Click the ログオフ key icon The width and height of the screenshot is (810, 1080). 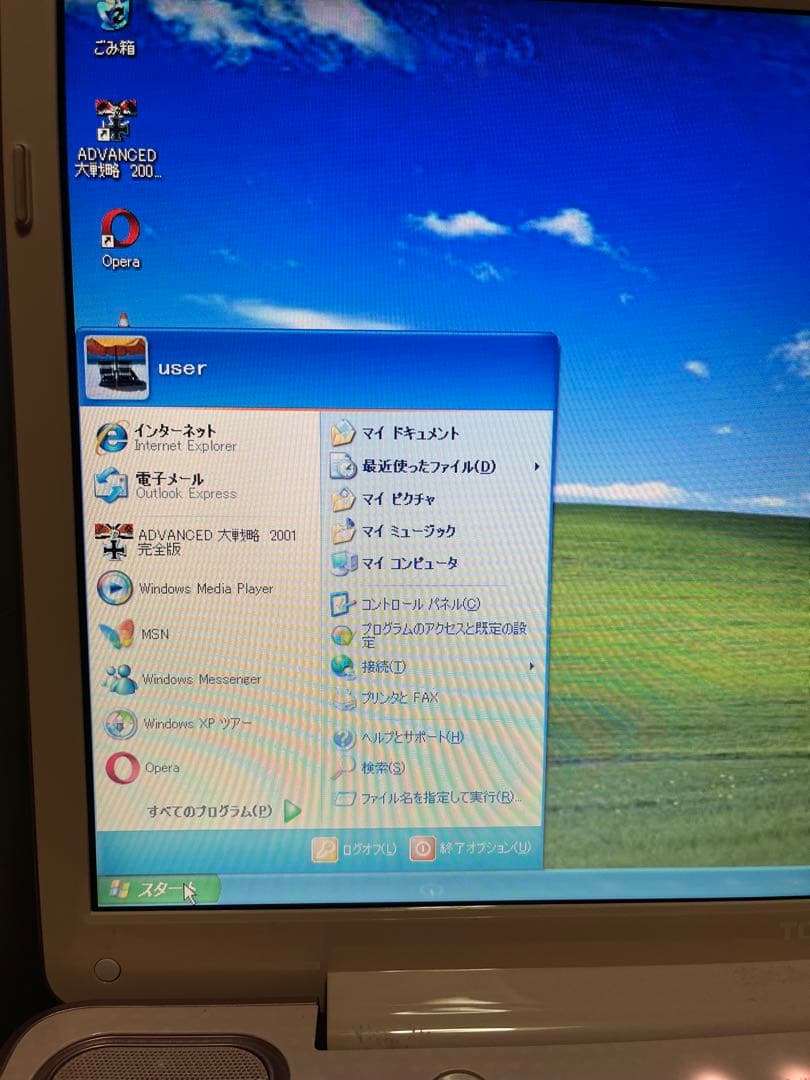coord(324,850)
